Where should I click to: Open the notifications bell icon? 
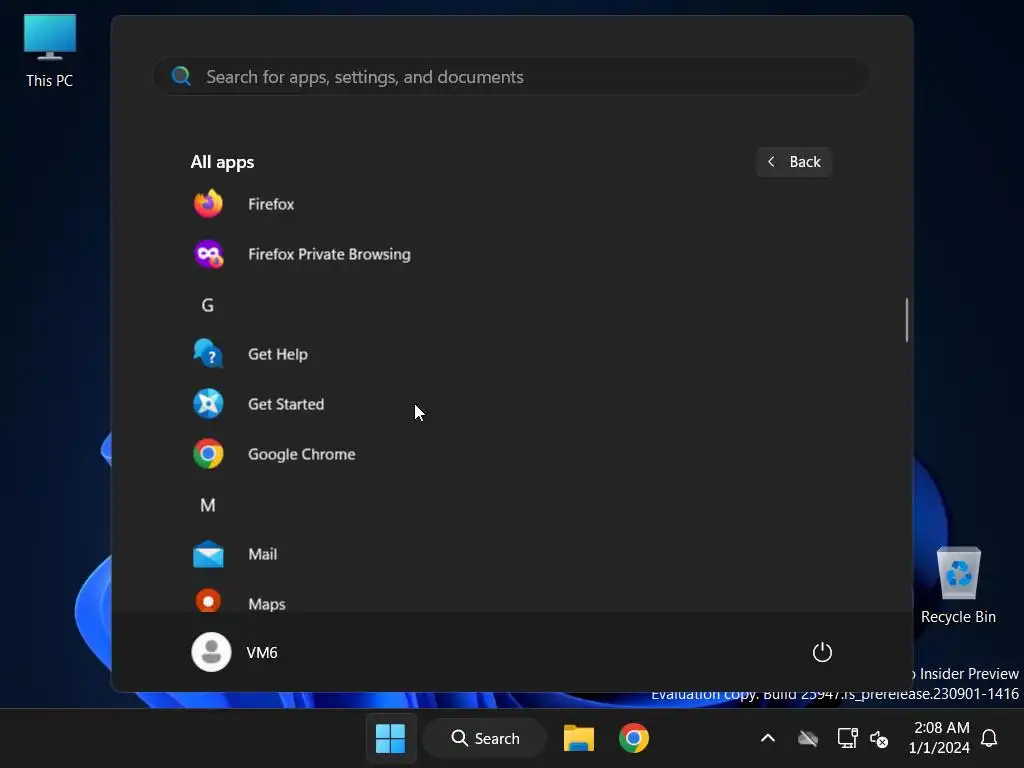[x=989, y=739]
